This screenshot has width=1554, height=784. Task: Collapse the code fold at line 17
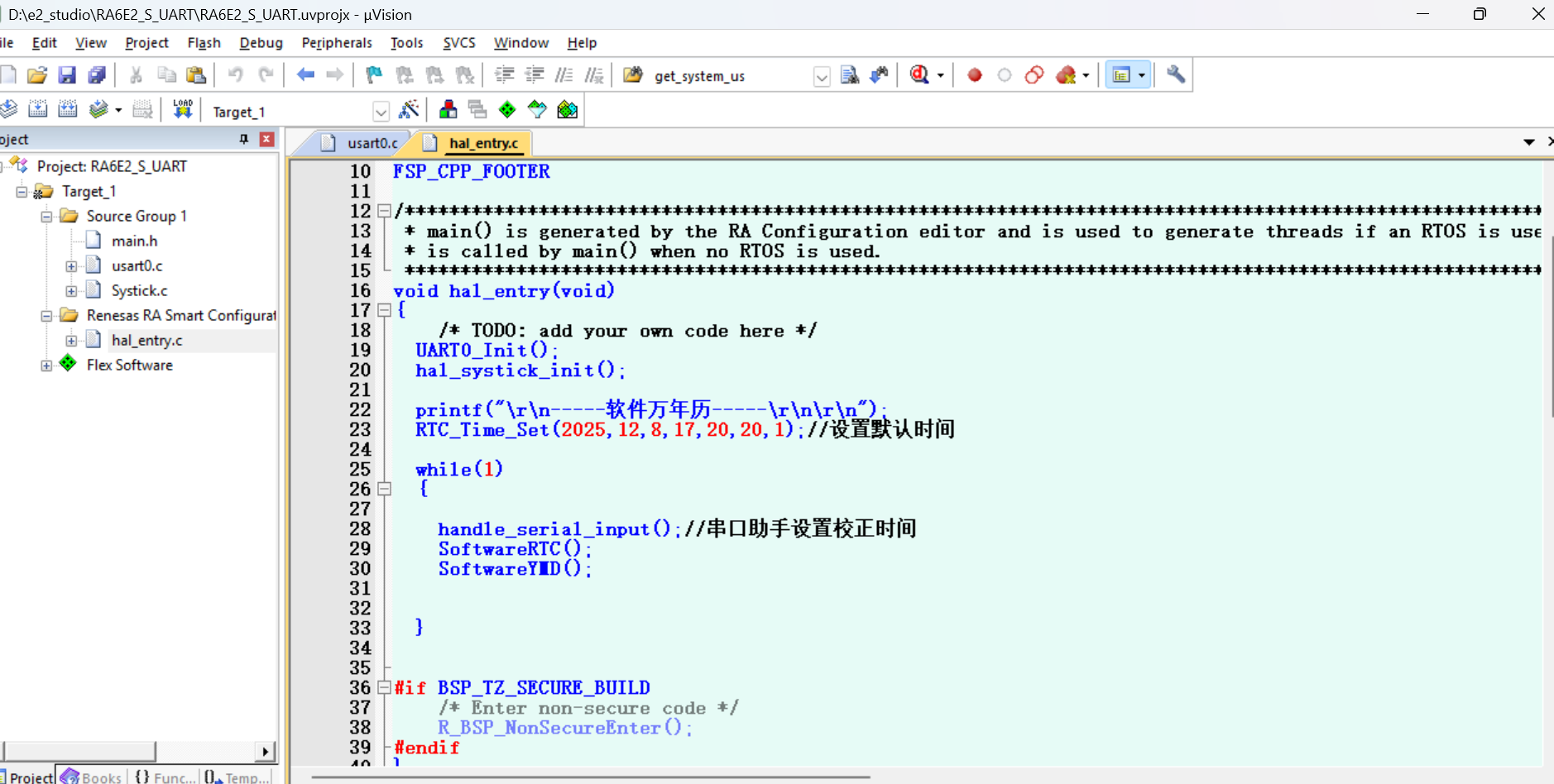(384, 310)
